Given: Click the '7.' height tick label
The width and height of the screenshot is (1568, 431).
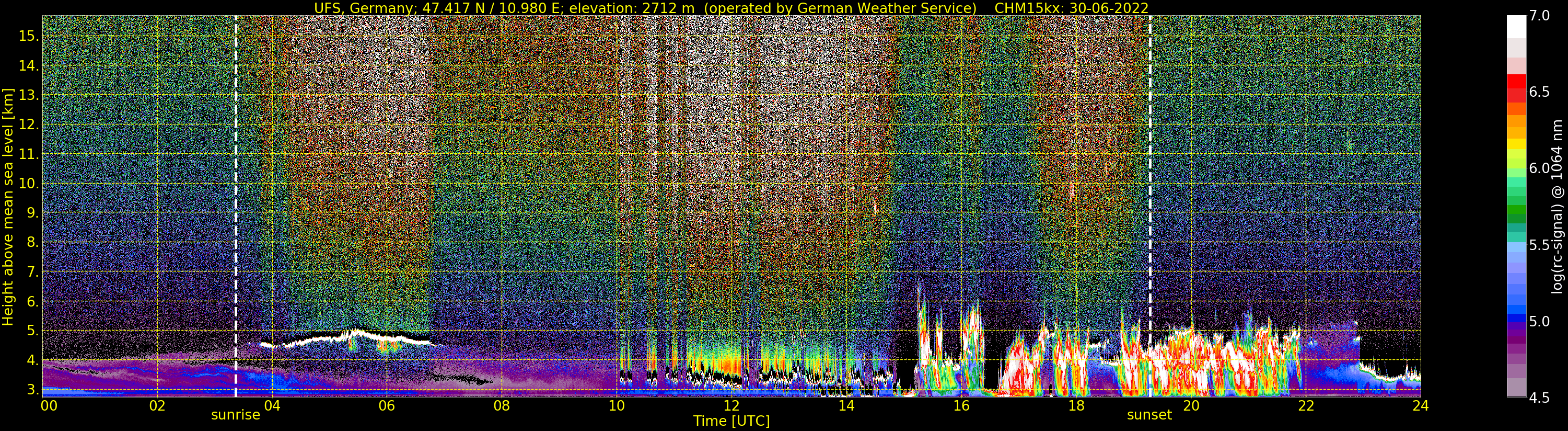Looking at the screenshot, I should [x=32, y=272].
